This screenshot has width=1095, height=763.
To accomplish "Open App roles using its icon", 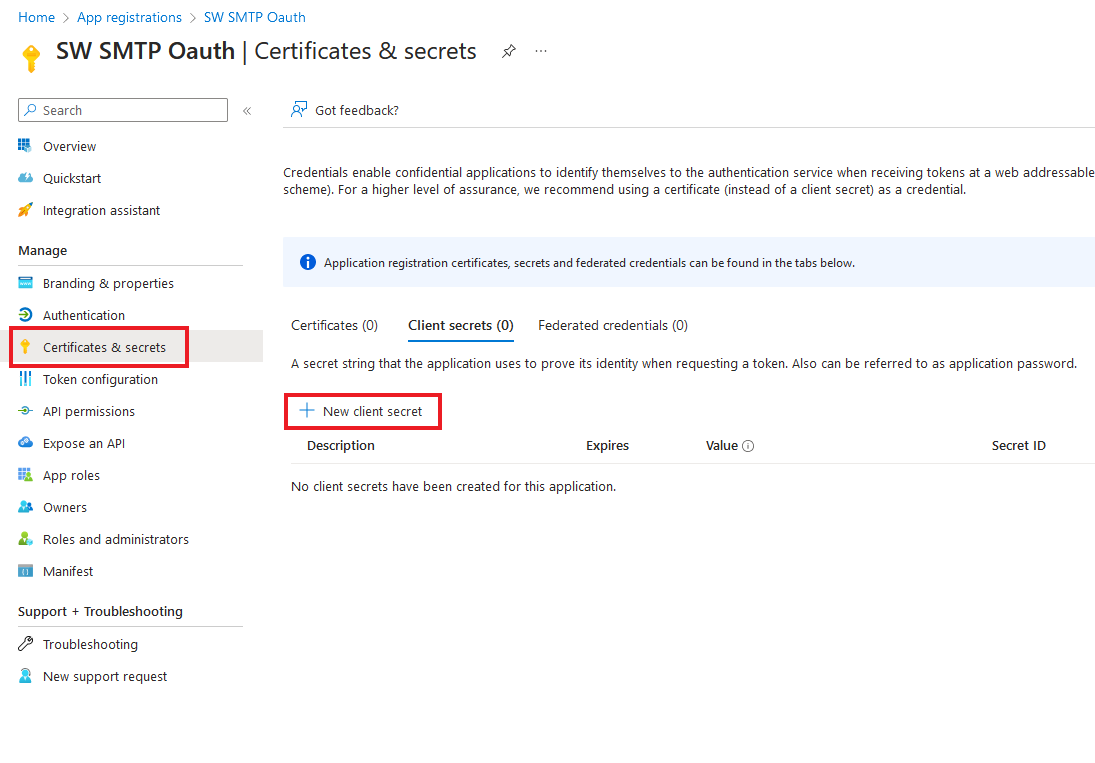I will coord(25,475).
